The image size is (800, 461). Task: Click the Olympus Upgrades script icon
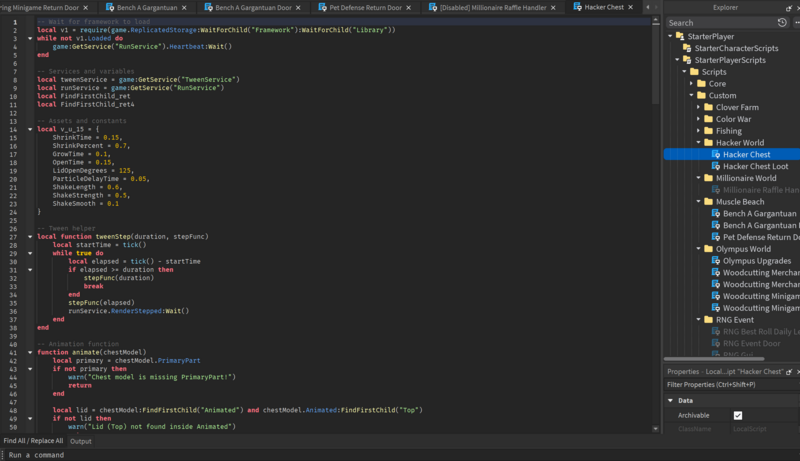click(716, 261)
